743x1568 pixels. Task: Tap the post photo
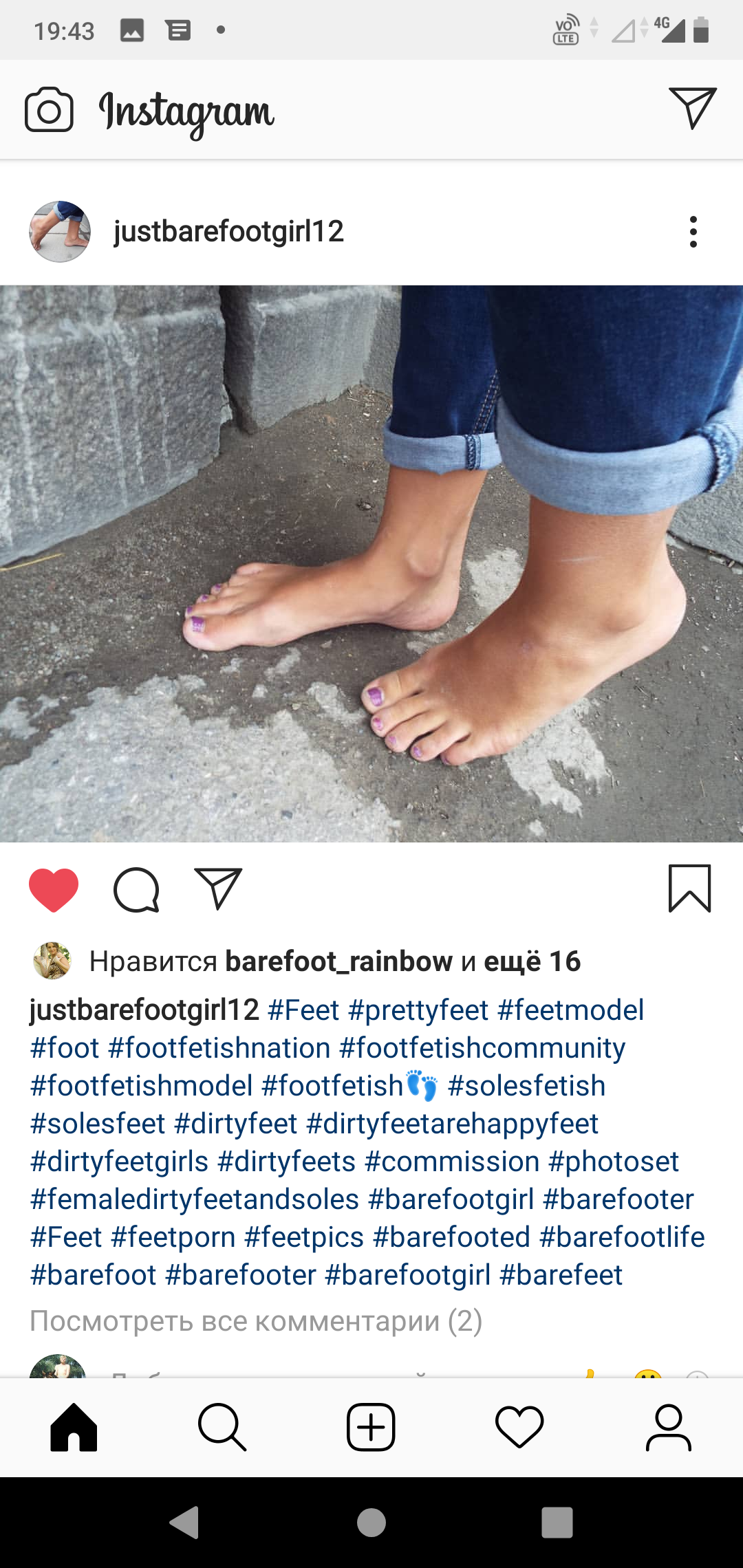tap(371, 564)
